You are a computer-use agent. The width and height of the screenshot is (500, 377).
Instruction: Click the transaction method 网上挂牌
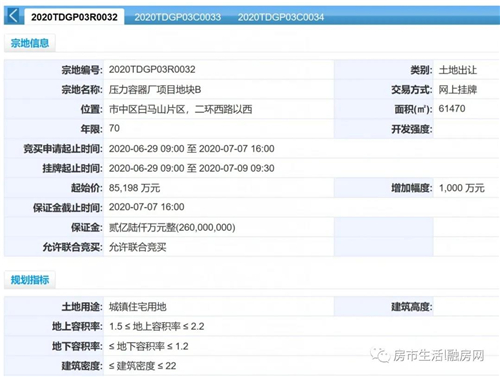tap(458, 89)
